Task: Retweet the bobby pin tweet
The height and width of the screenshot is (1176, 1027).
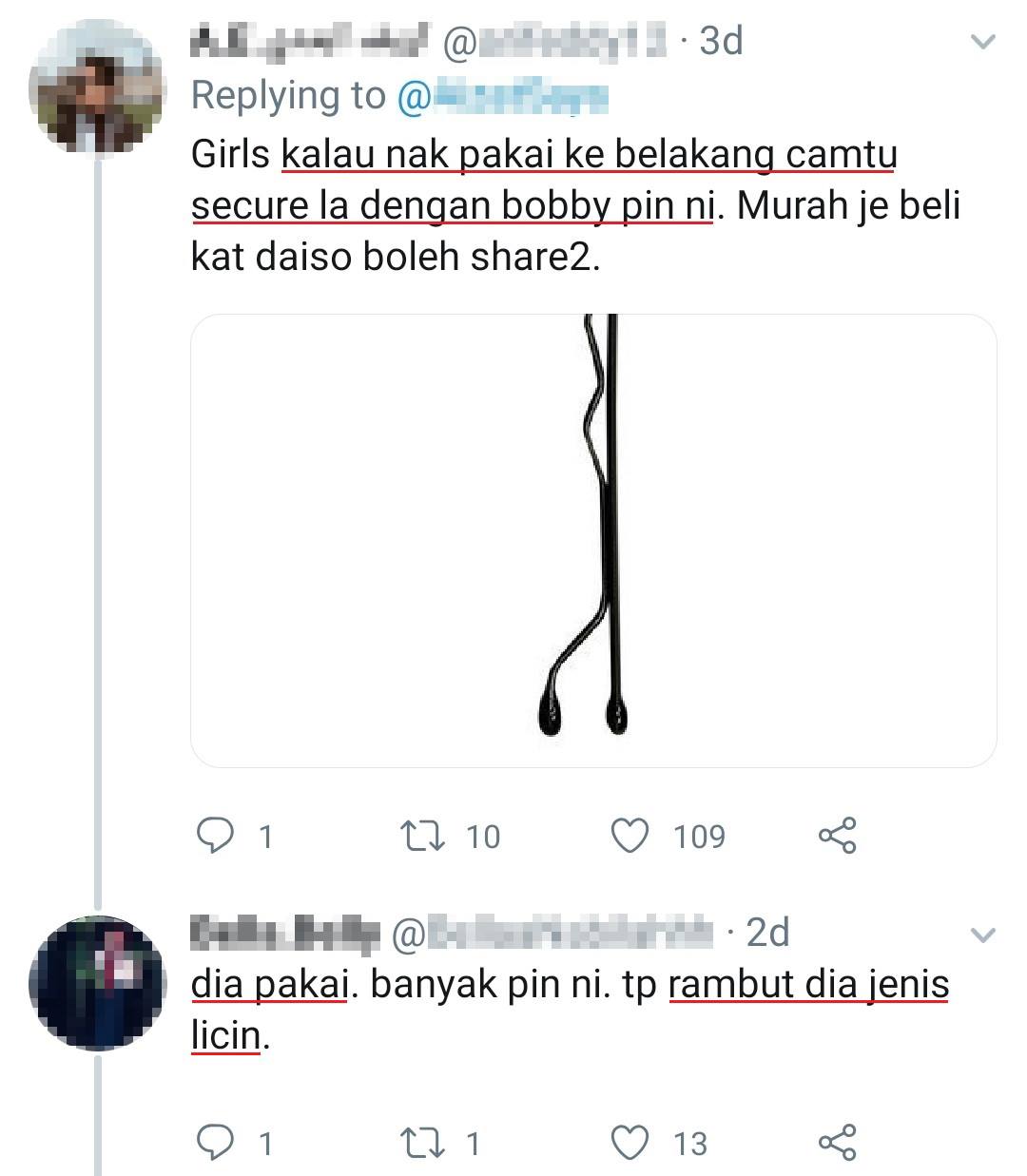Action: 418,836
